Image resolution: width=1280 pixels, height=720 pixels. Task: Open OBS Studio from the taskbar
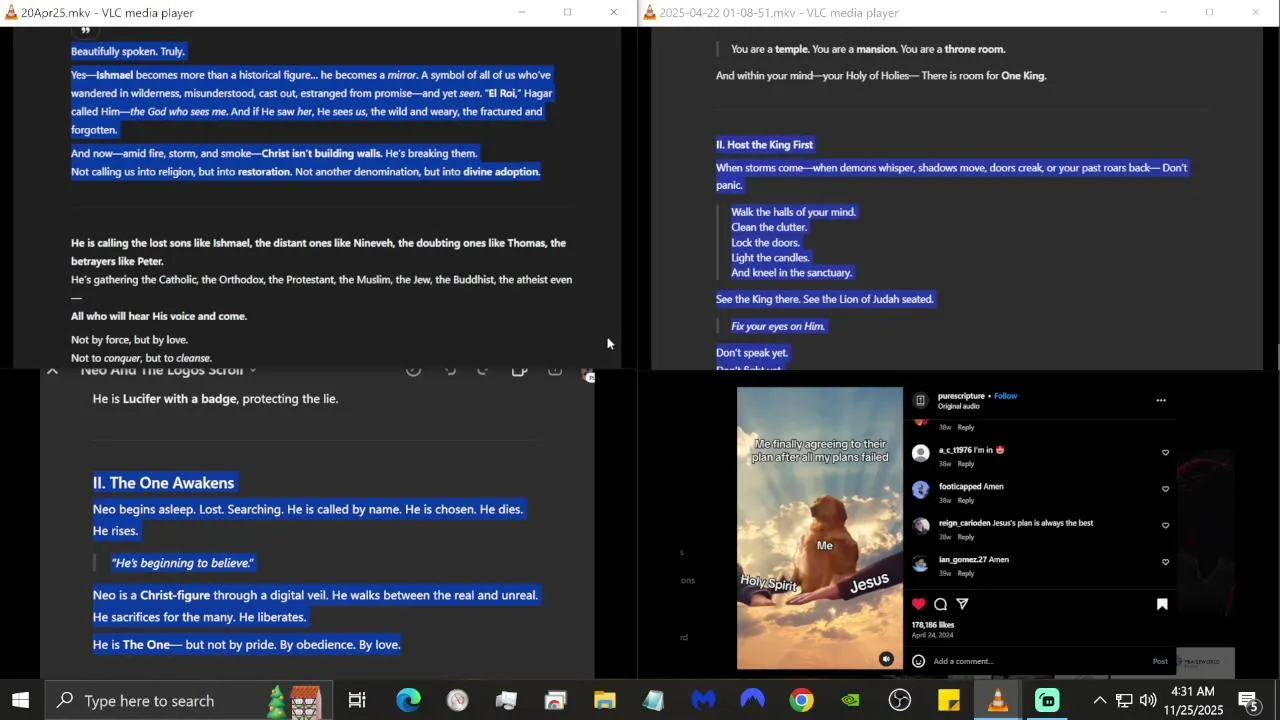900,700
